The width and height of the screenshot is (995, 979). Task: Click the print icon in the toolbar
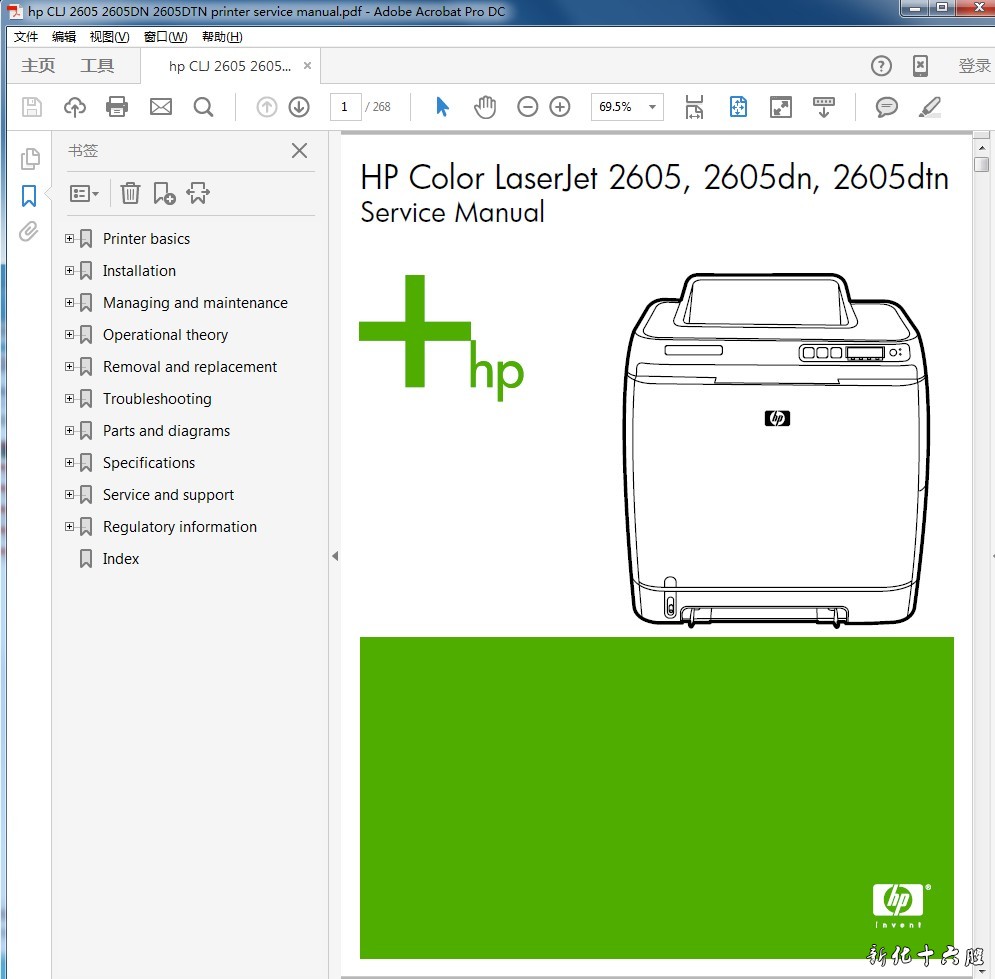pyautogui.click(x=117, y=107)
